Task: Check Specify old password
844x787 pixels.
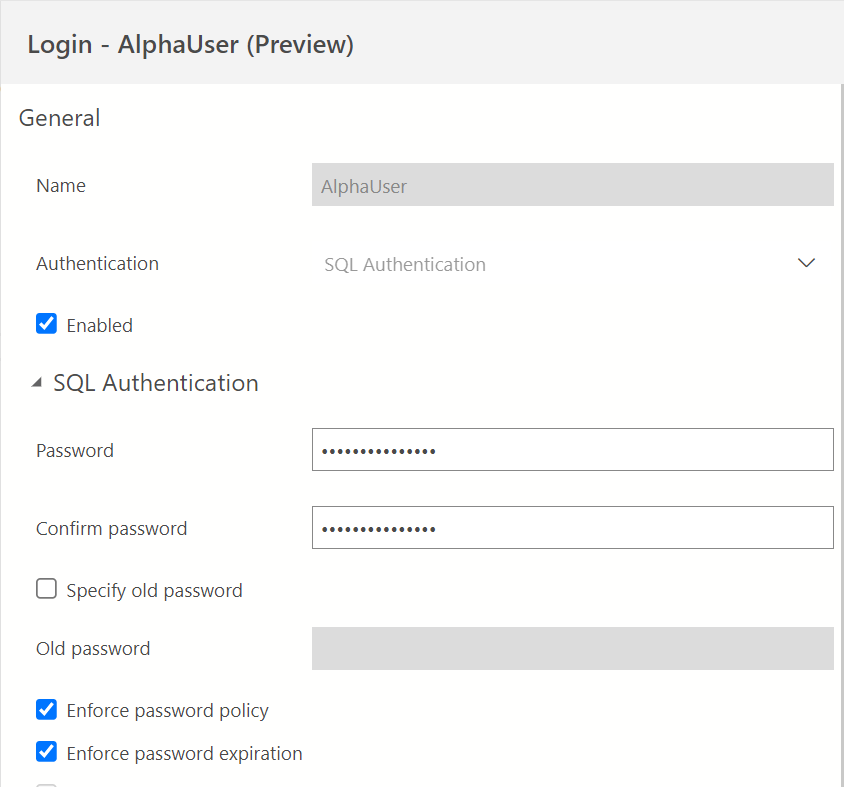Action: 46,588
